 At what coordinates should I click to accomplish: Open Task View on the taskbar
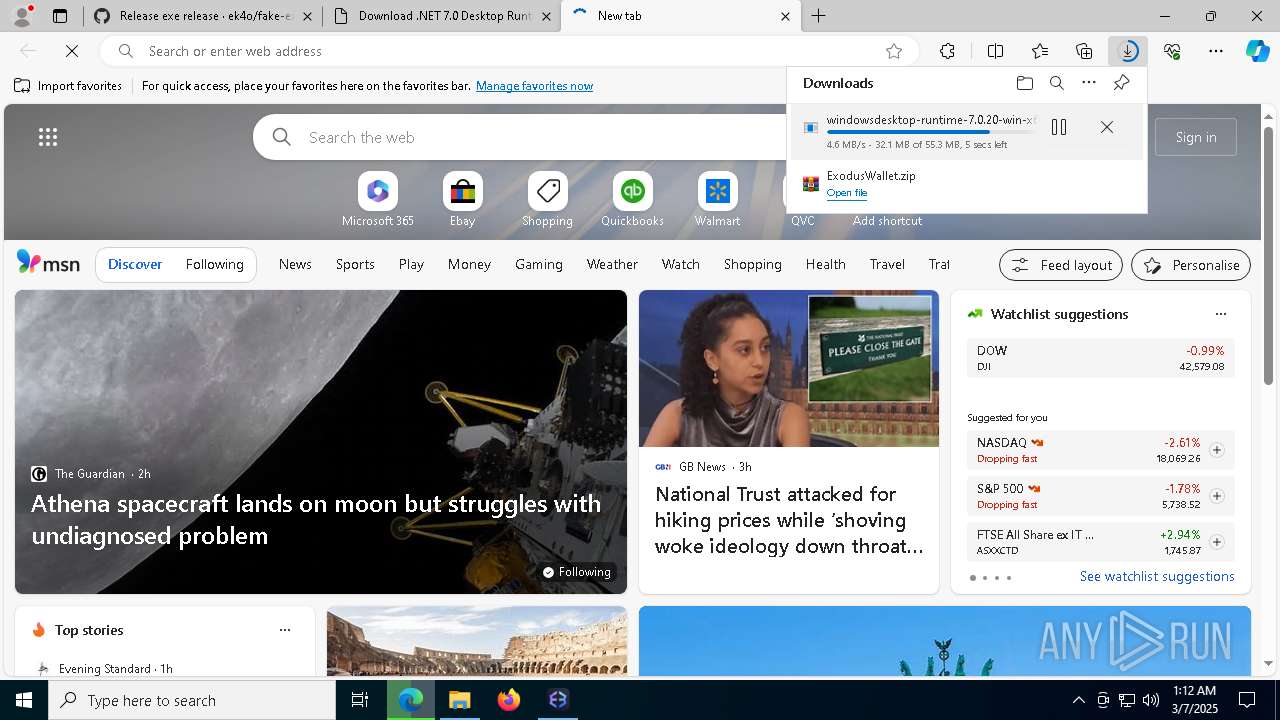coord(360,700)
